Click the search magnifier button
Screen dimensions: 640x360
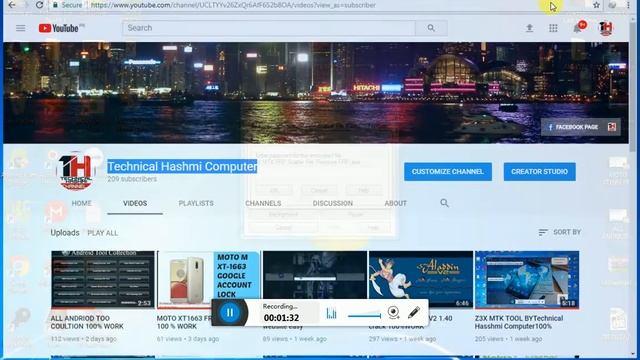pos(431,28)
